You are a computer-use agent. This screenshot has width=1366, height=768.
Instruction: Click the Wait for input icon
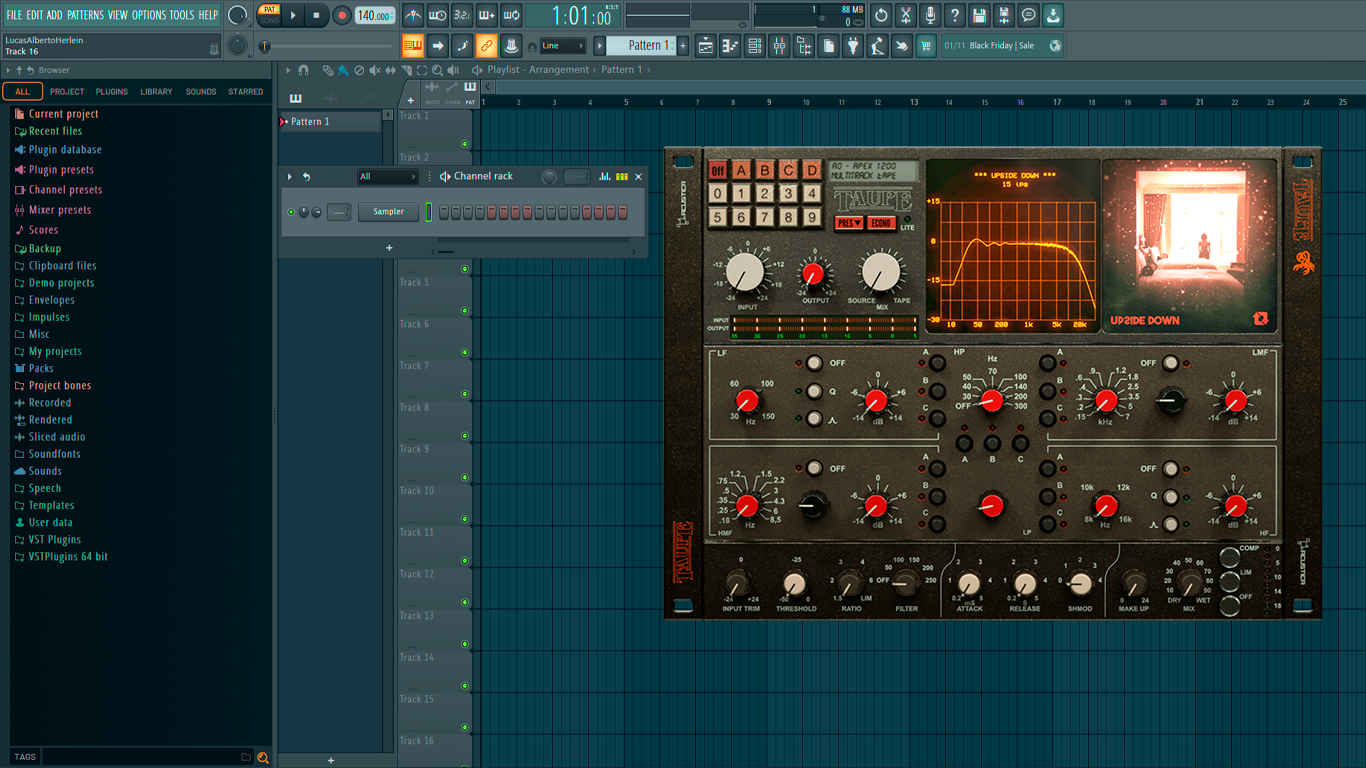click(x=437, y=15)
